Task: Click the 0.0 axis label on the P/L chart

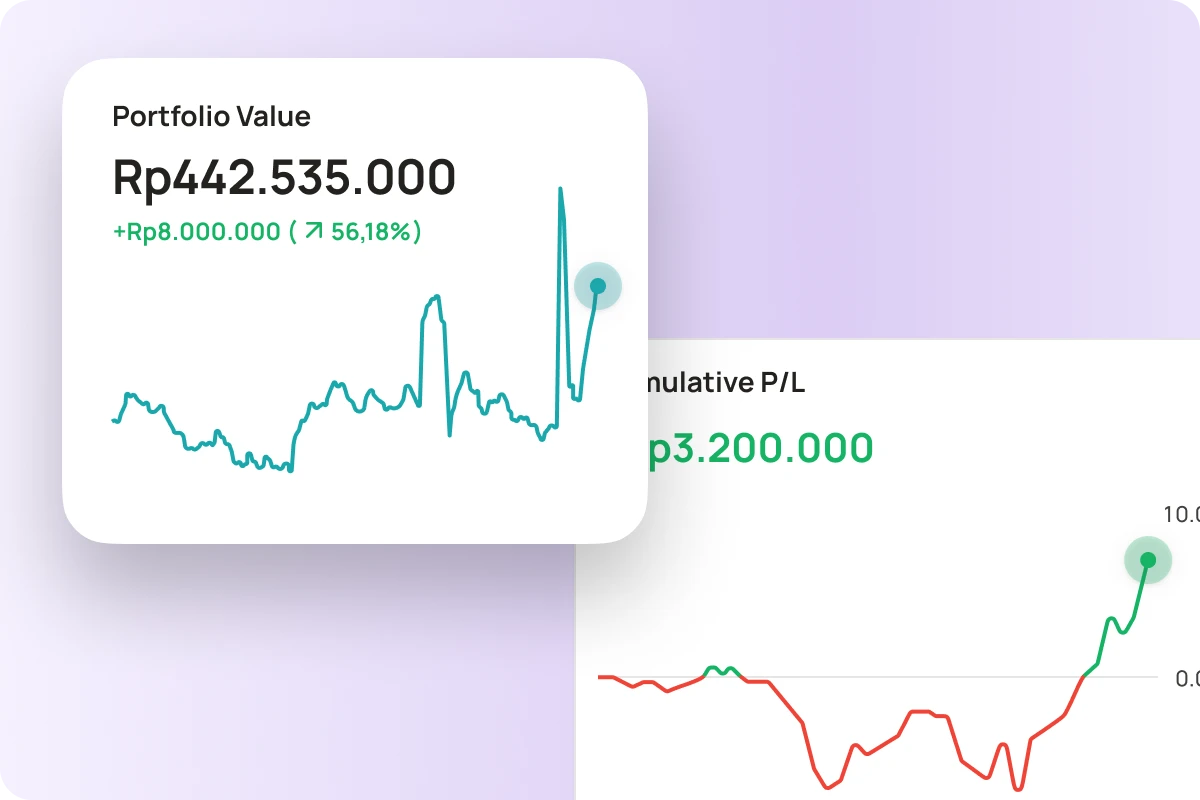Action: tap(1187, 678)
